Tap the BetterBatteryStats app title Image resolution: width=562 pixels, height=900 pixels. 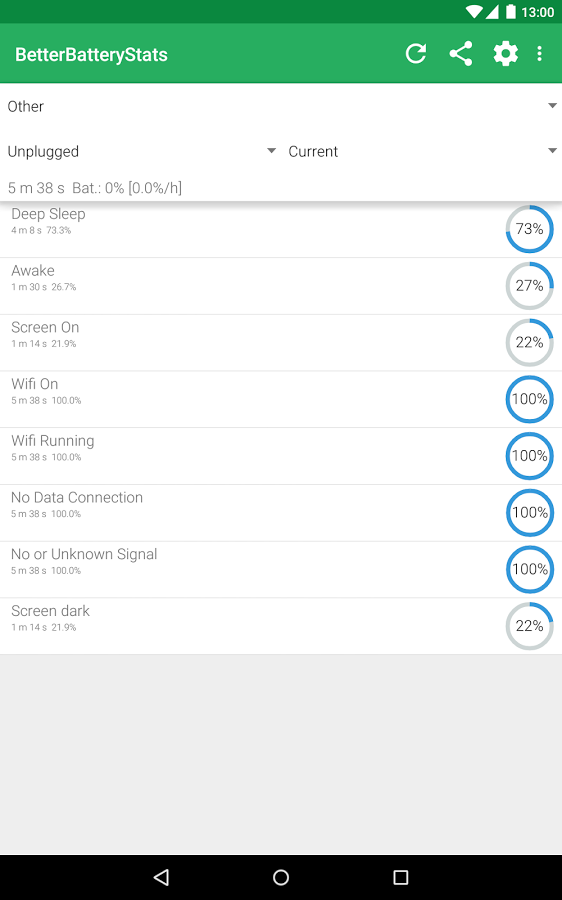pyautogui.click(x=91, y=55)
